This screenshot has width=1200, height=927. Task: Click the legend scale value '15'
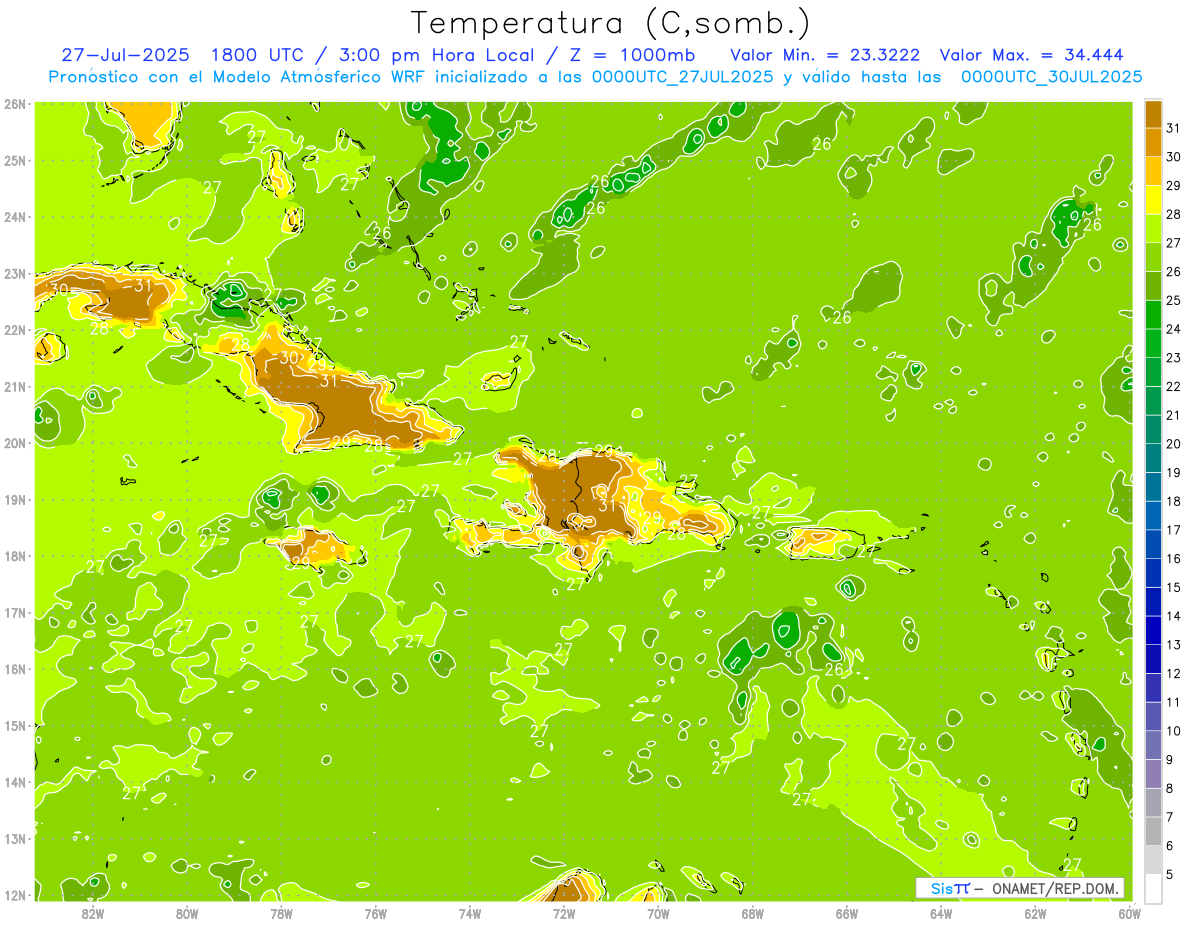pyautogui.click(x=1174, y=587)
